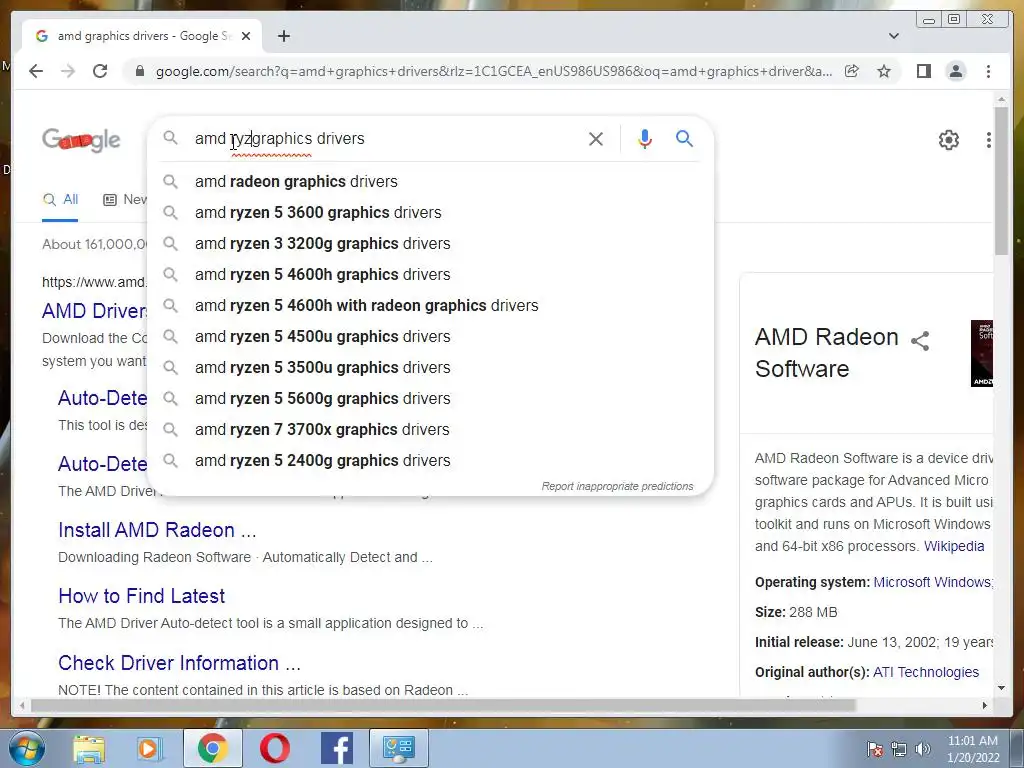Click the Microsoft Windows operating system link
Image resolution: width=1024 pixels, height=768 pixels.
click(x=933, y=582)
